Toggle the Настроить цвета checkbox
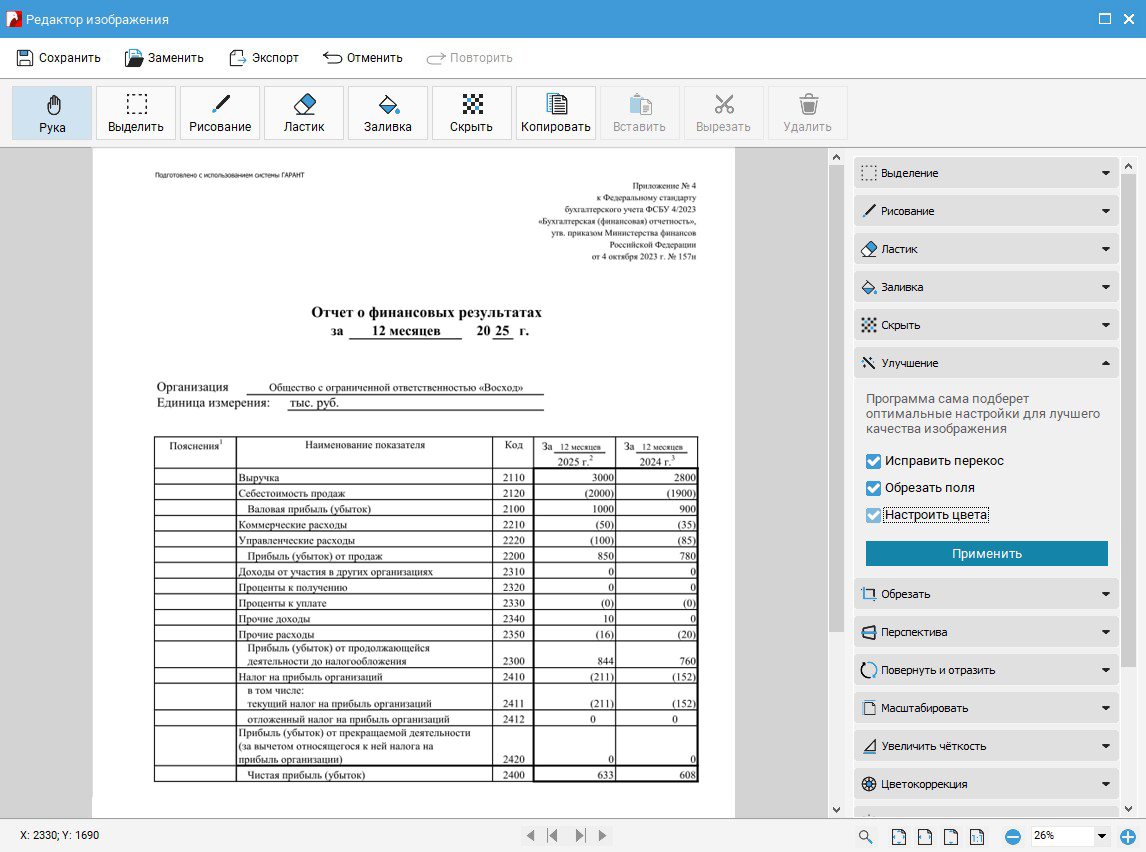 click(872, 516)
